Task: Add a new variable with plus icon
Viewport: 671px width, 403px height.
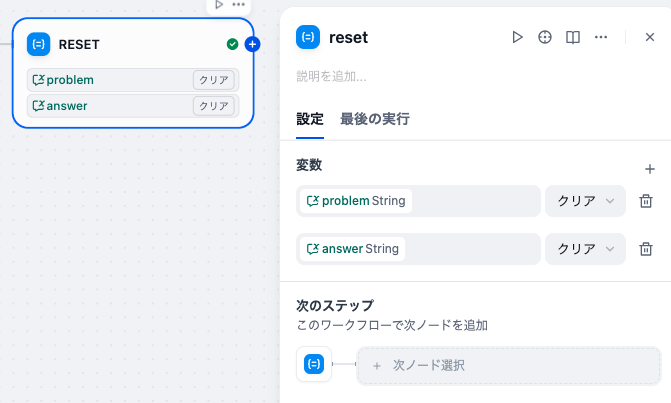Action: tap(650, 169)
